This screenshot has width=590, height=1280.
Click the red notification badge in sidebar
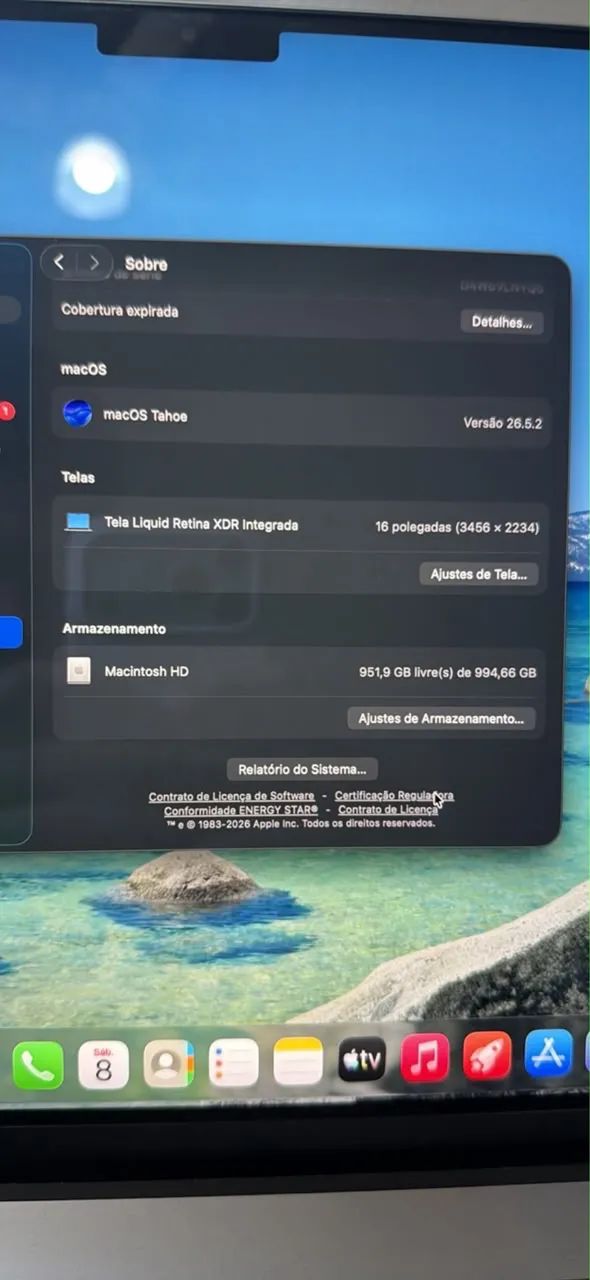tap(7, 411)
